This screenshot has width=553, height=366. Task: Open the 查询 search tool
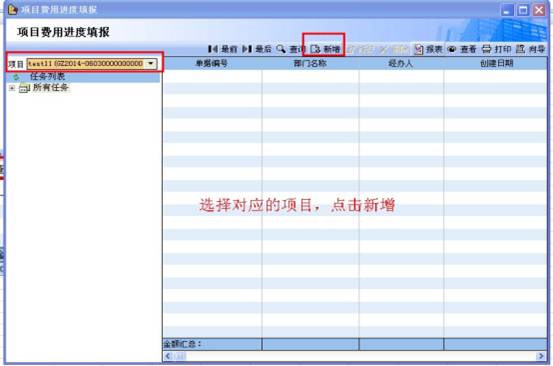(x=290, y=49)
